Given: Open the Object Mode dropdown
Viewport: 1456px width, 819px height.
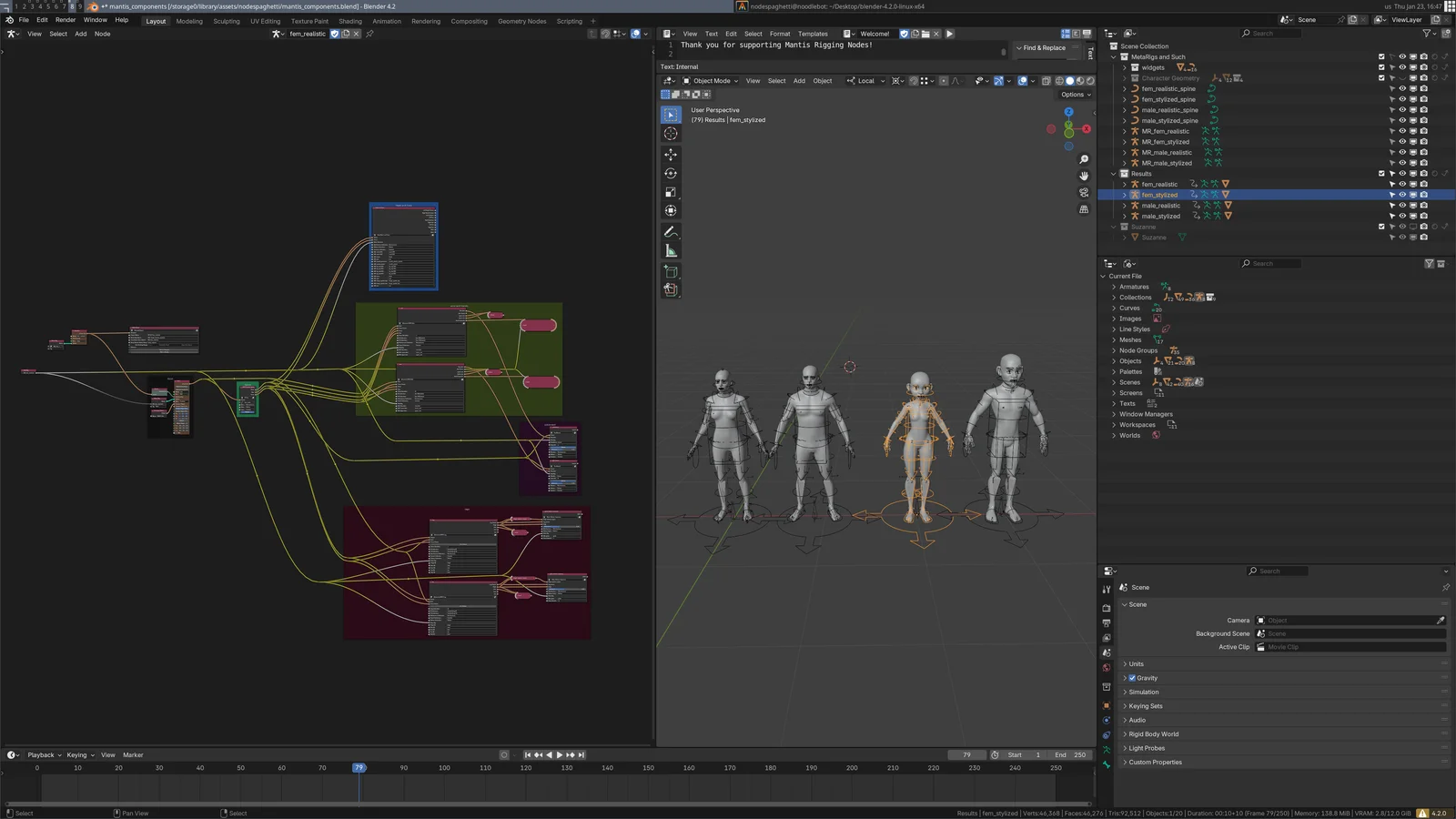Looking at the screenshot, I should point(711,81).
